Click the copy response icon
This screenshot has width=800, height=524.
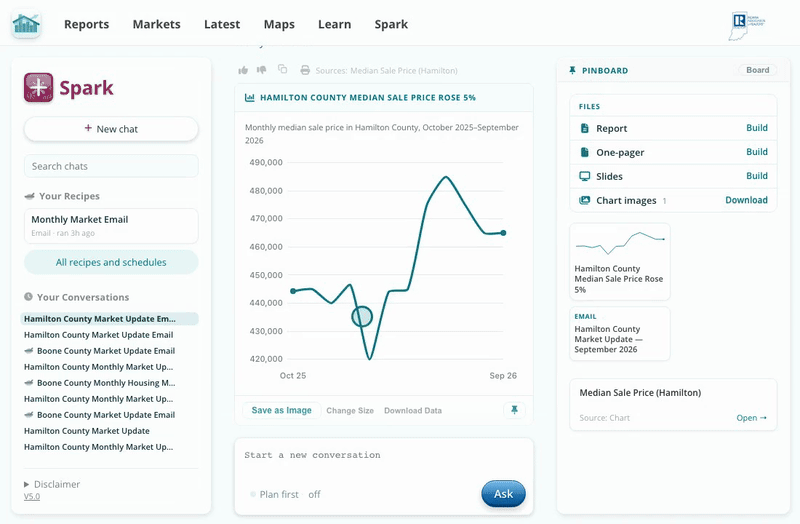click(x=283, y=69)
